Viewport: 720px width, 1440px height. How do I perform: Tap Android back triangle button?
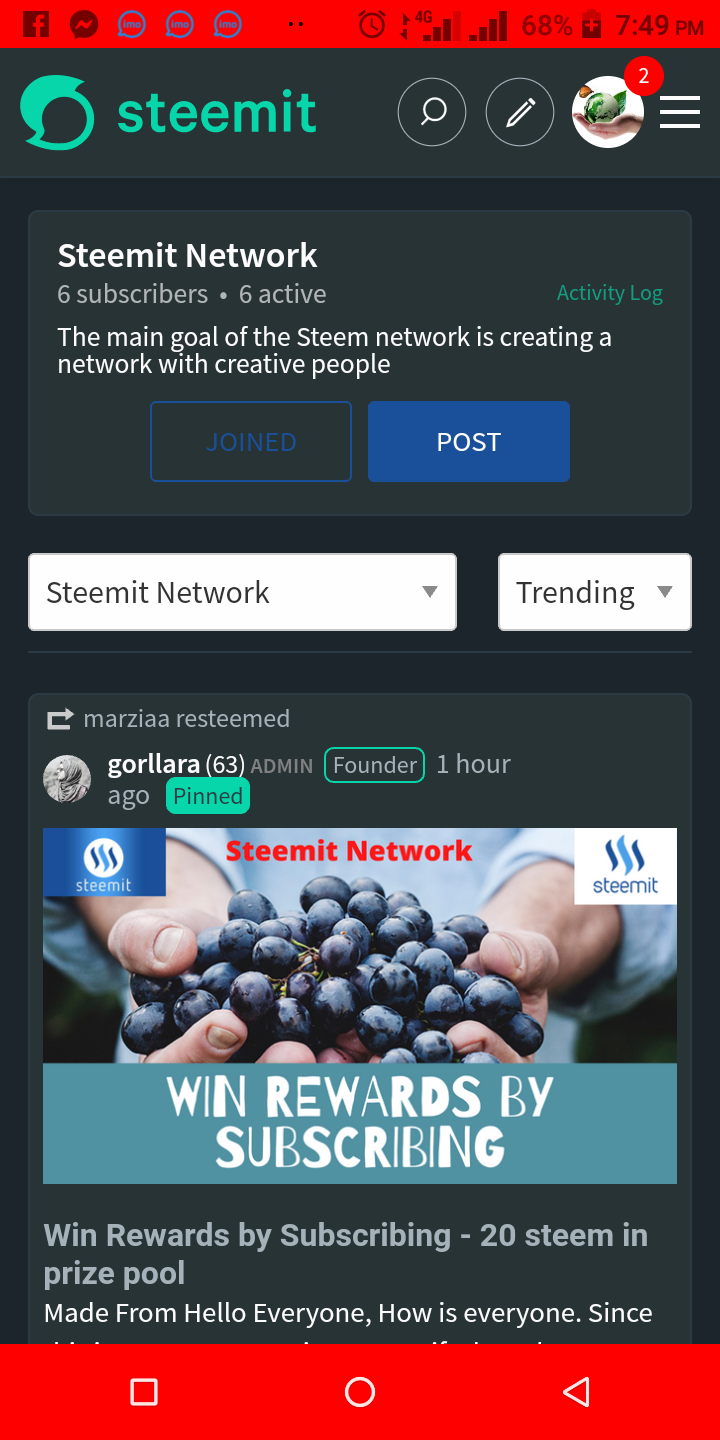[576, 1392]
